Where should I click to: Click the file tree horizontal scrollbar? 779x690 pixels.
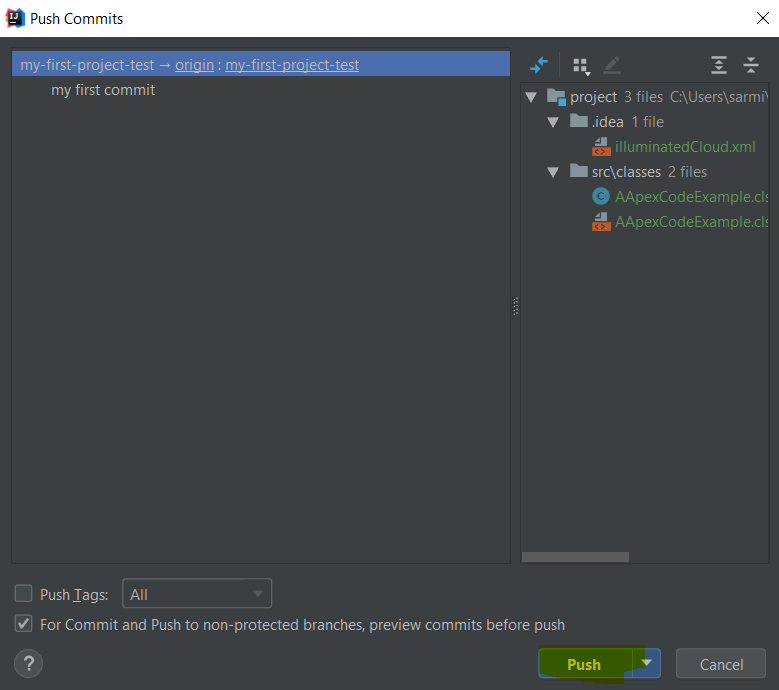(575, 557)
